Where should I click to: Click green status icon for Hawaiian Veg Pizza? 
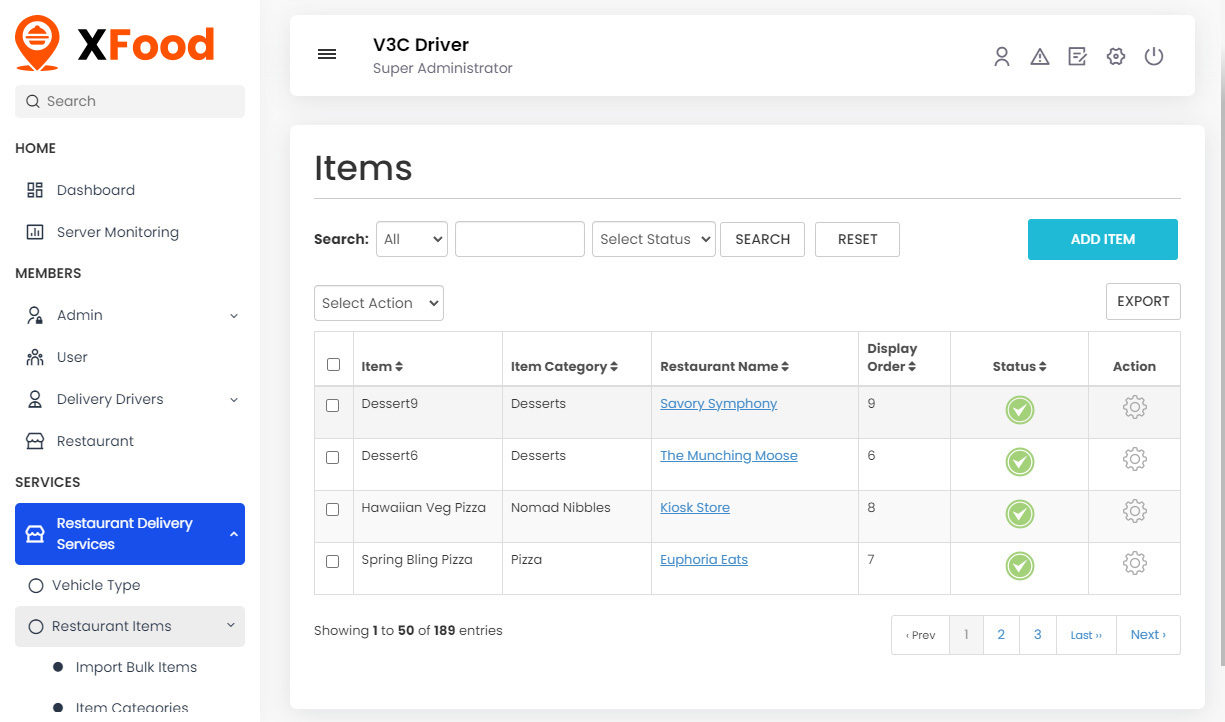pos(1019,514)
